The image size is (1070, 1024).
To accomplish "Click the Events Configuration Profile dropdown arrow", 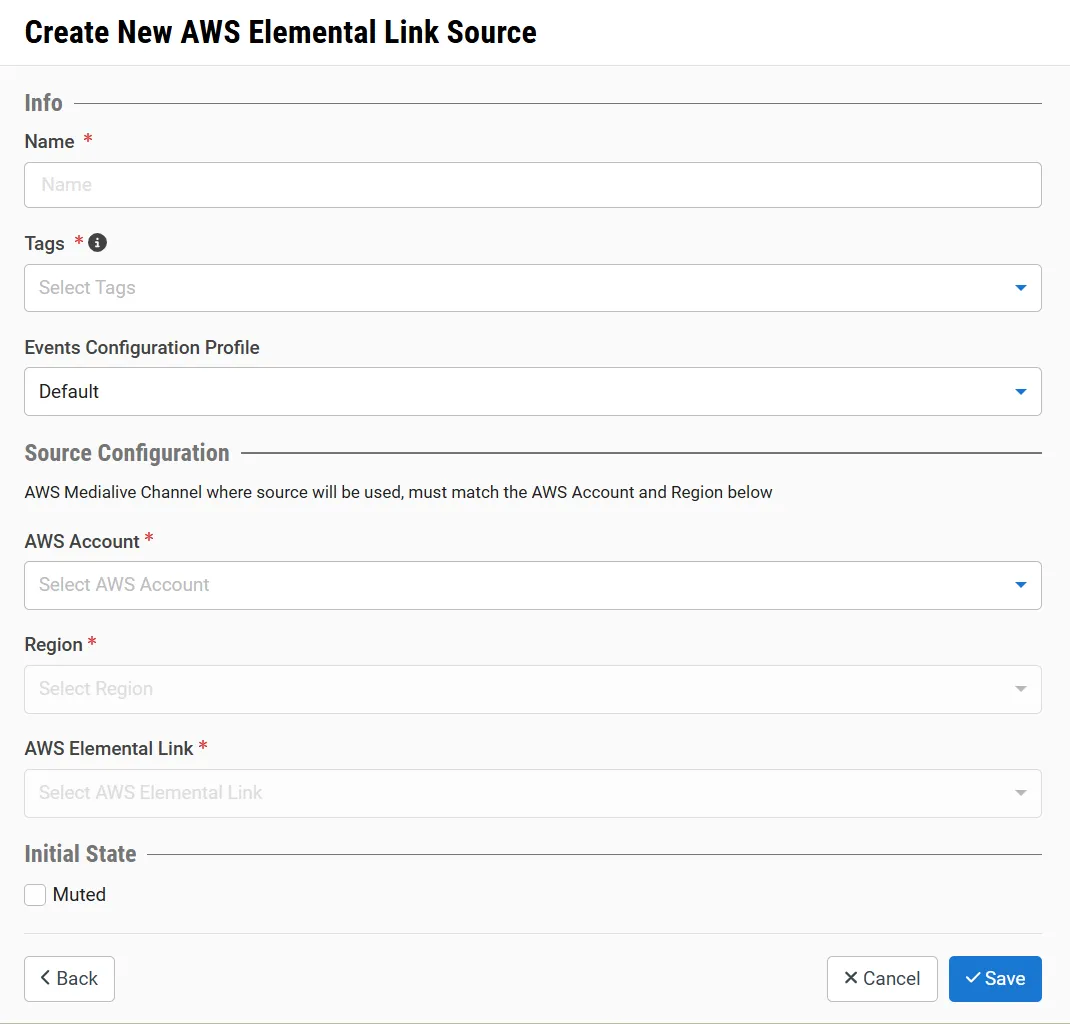I will tap(1020, 392).
